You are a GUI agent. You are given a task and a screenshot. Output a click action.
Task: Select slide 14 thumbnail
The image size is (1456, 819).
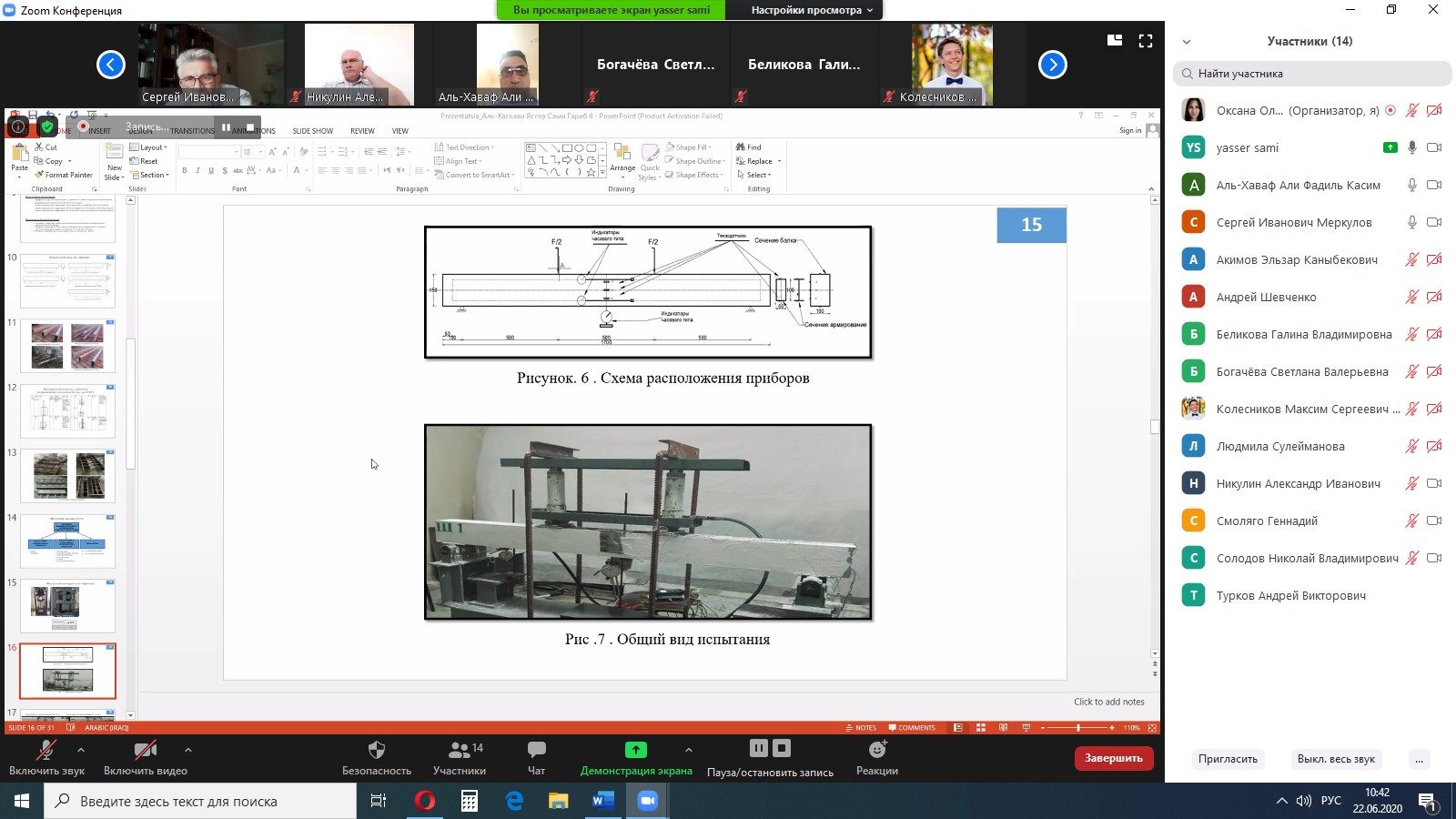(67, 541)
